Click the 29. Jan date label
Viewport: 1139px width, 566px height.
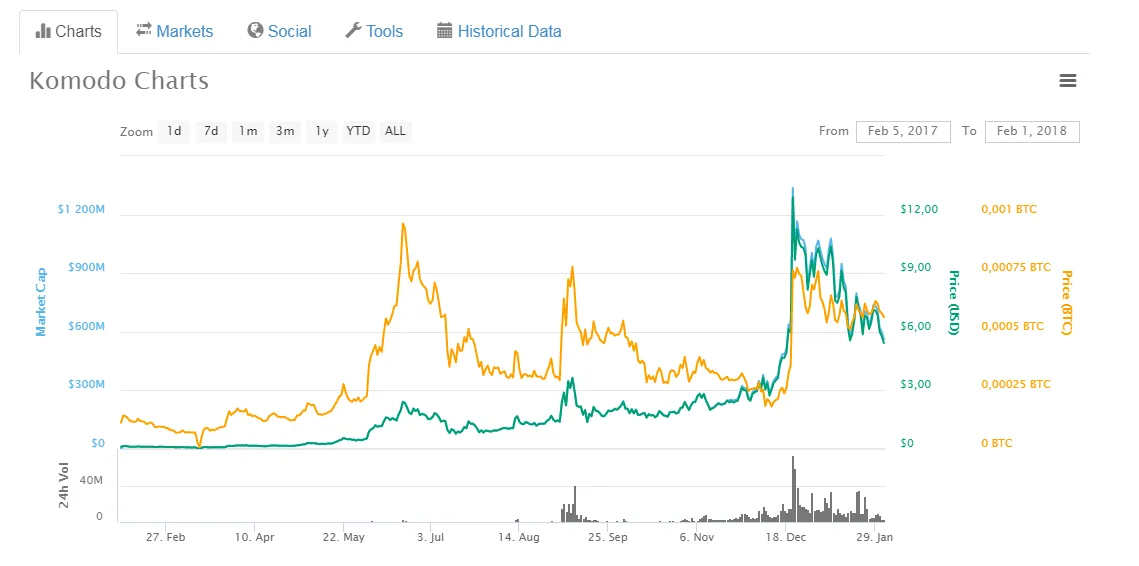click(x=874, y=538)
